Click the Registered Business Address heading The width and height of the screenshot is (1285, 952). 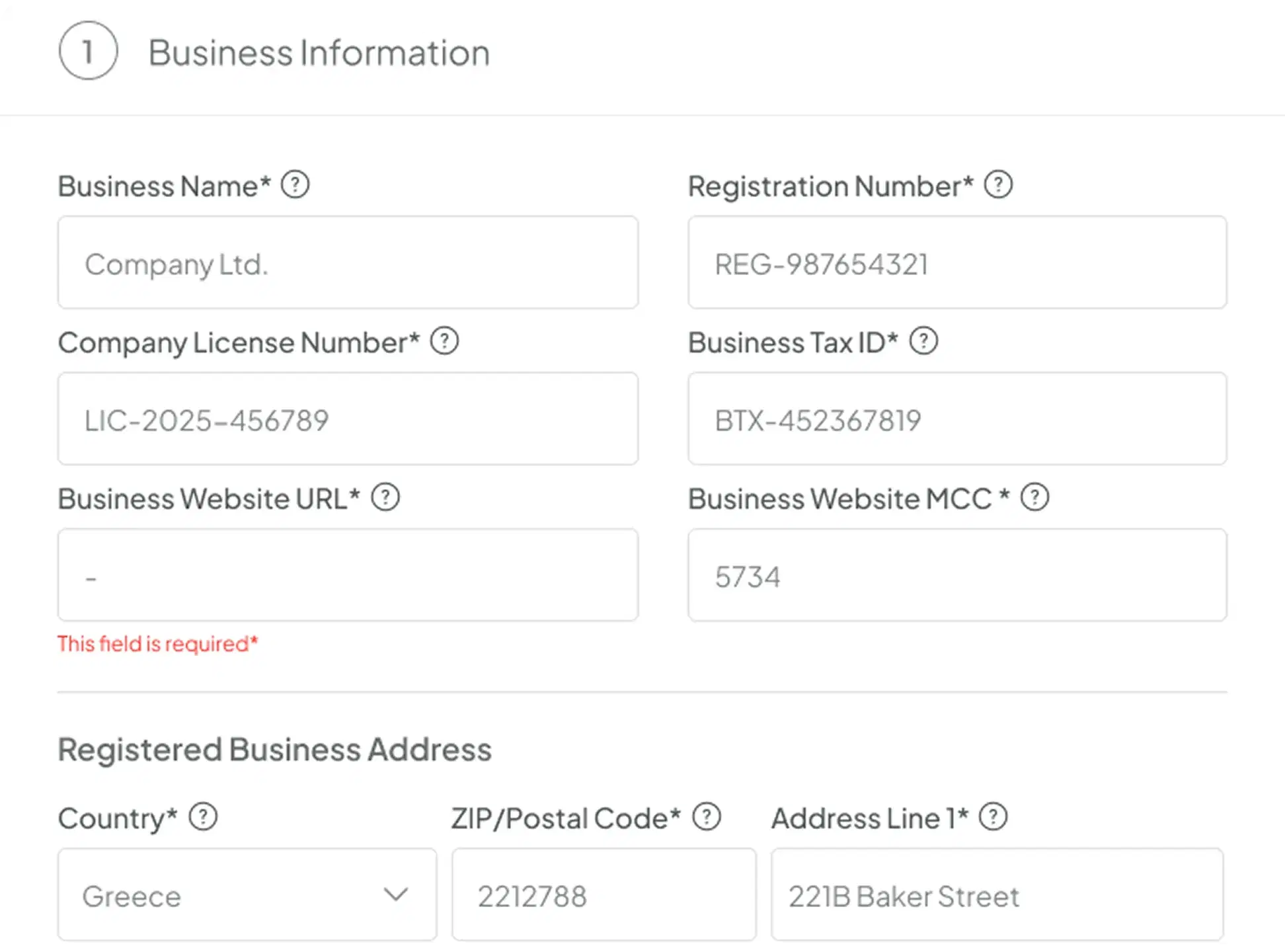[x=275, y=749]
